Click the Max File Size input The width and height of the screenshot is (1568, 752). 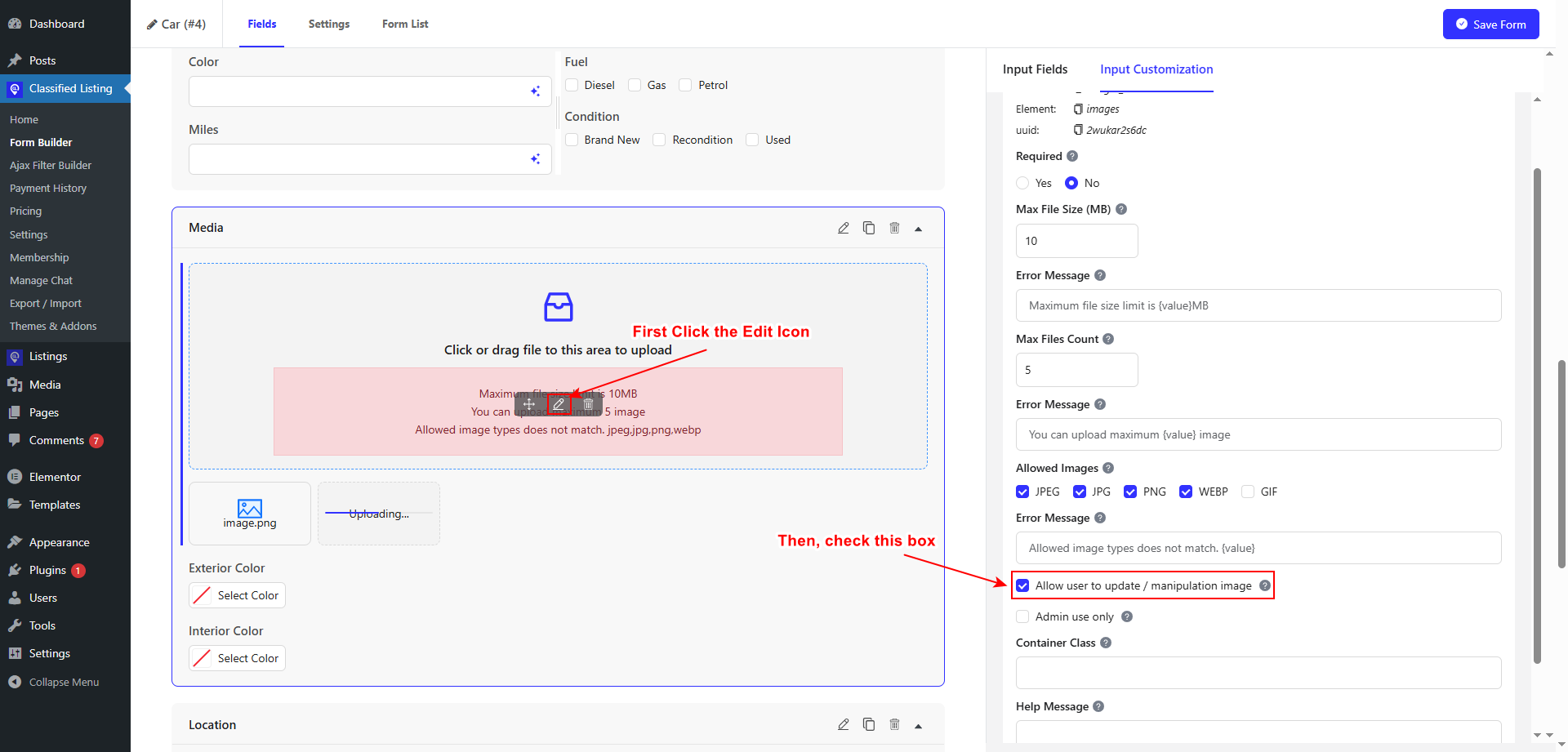[x=1076, y=241]
